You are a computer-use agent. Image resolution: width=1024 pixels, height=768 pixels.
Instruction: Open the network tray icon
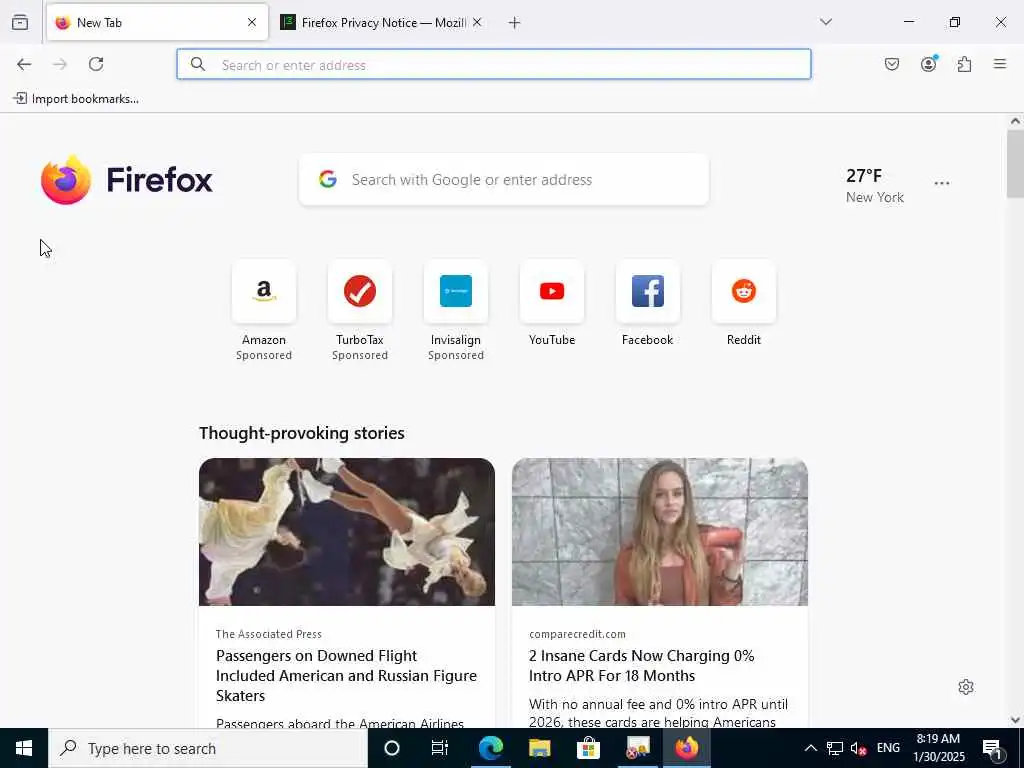(835, 748)
